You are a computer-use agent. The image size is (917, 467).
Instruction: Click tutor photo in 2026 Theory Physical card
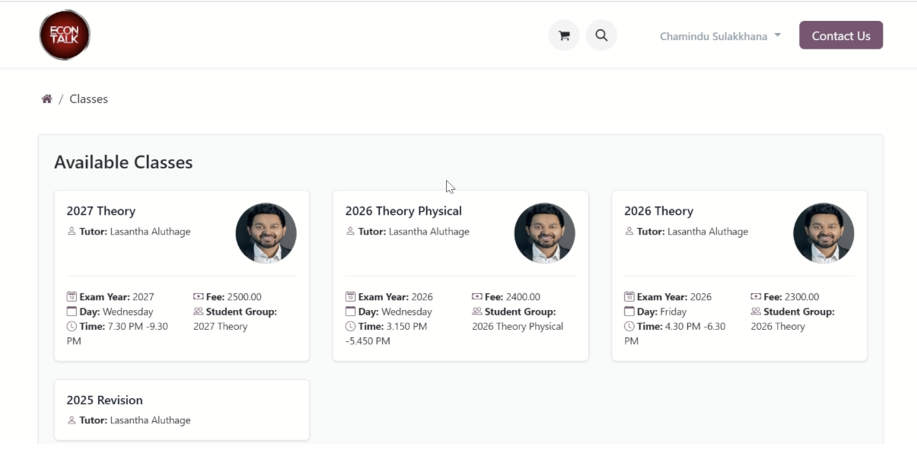click(544, 233)
